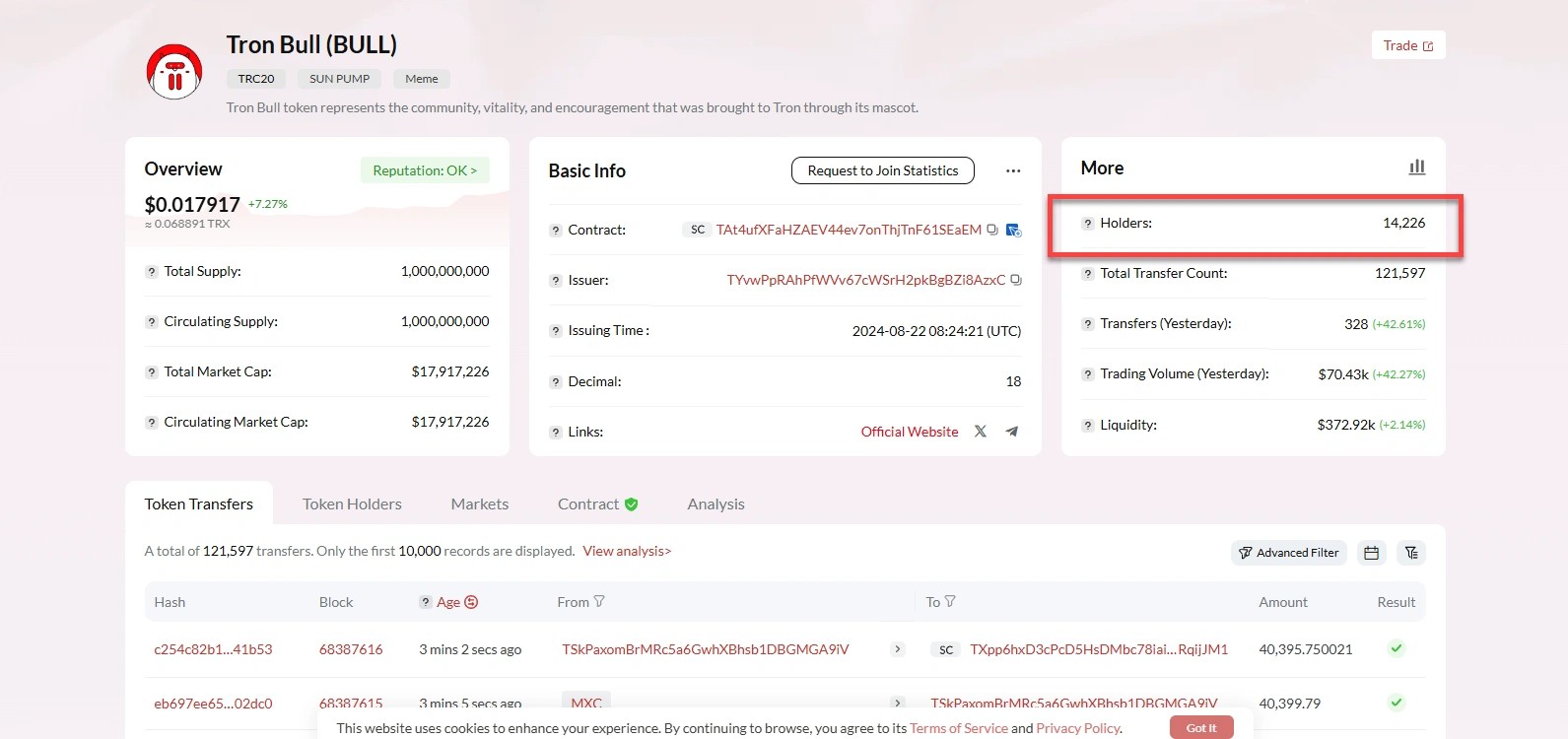Expand the Reputation: OK details
This screenshot has height=739, width=1568.
(x=425, y=170)
